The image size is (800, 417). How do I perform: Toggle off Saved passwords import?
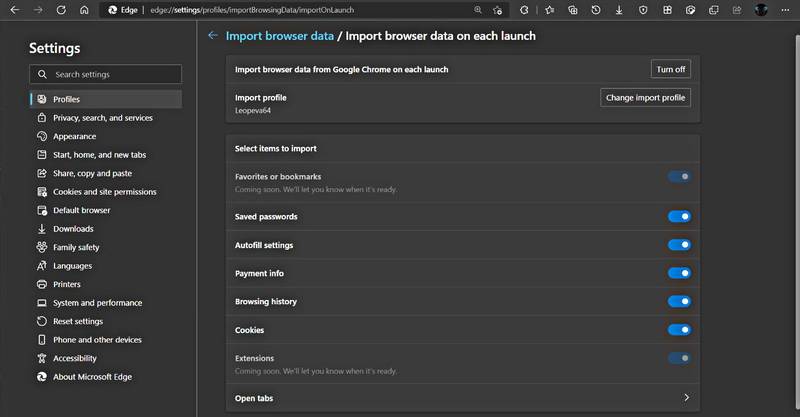click(x=679, y=216)
